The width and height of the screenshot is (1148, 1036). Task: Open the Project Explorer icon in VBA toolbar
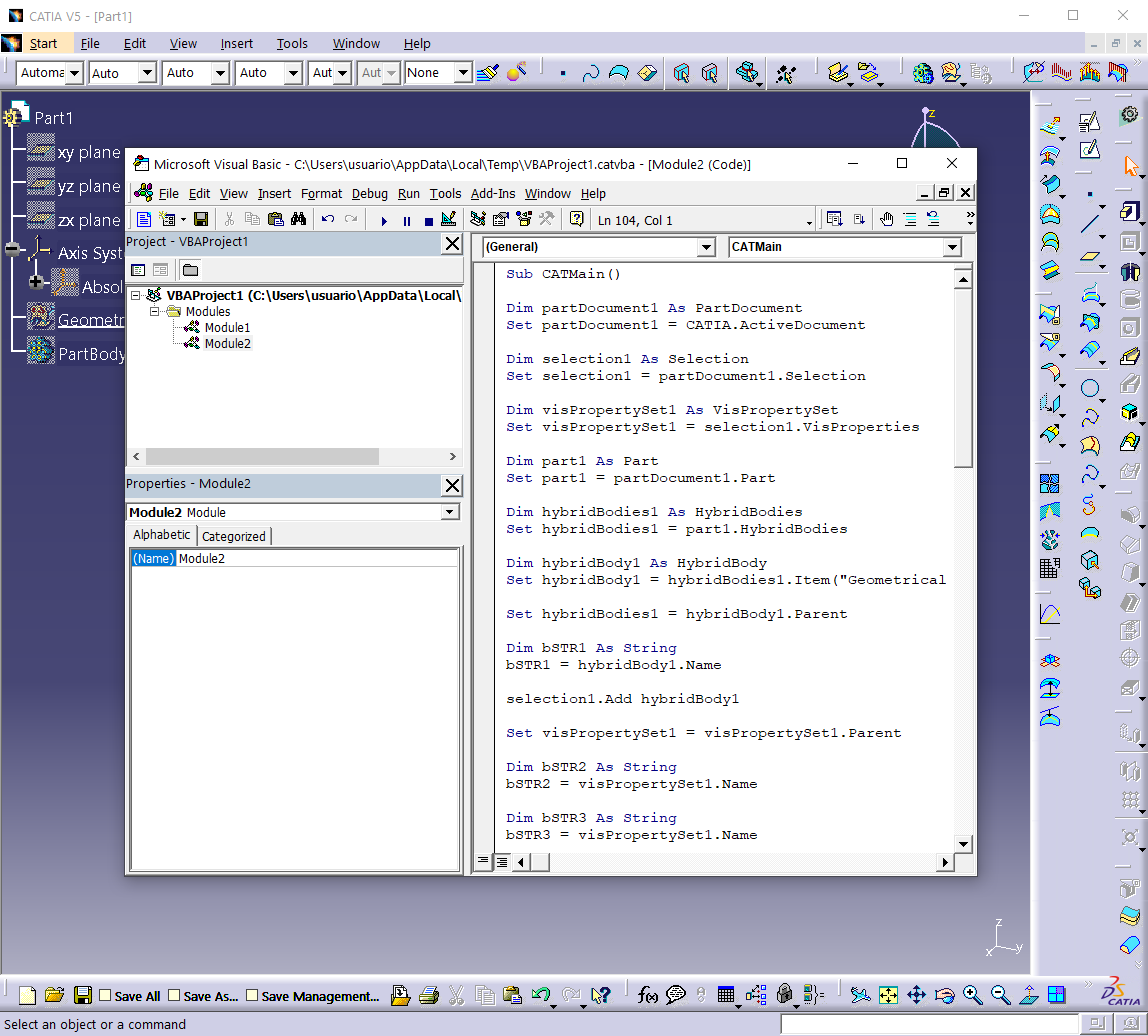[478, 219]
